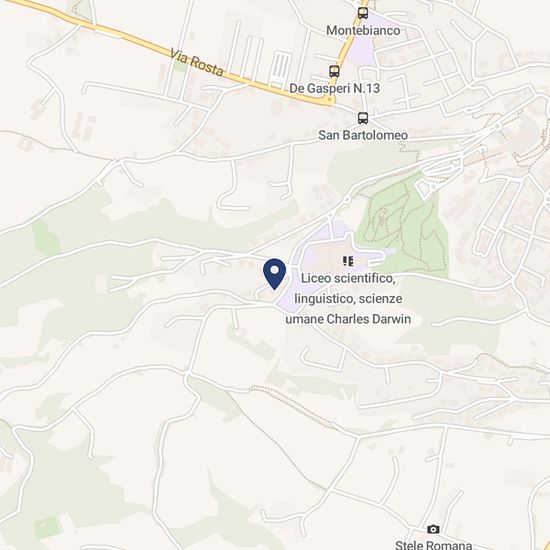
Task: Select the San Bartolomeo bus stop icon
Action: [363, 118]
